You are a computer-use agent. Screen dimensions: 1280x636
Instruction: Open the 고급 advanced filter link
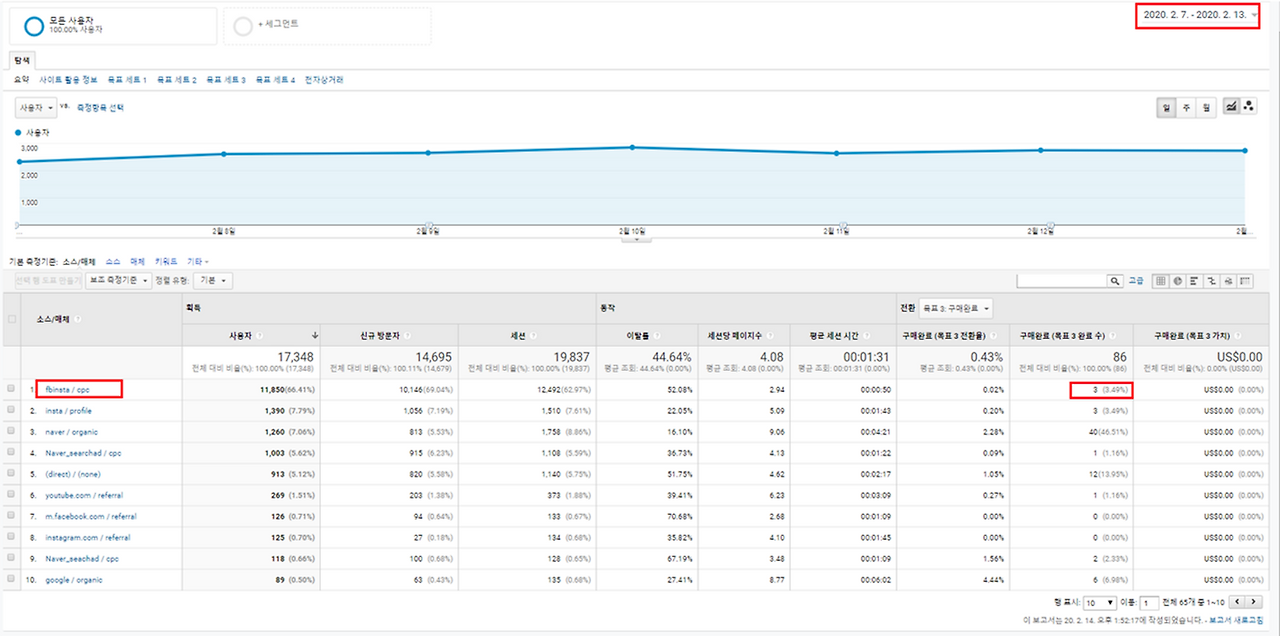(x=1136, y=281)
